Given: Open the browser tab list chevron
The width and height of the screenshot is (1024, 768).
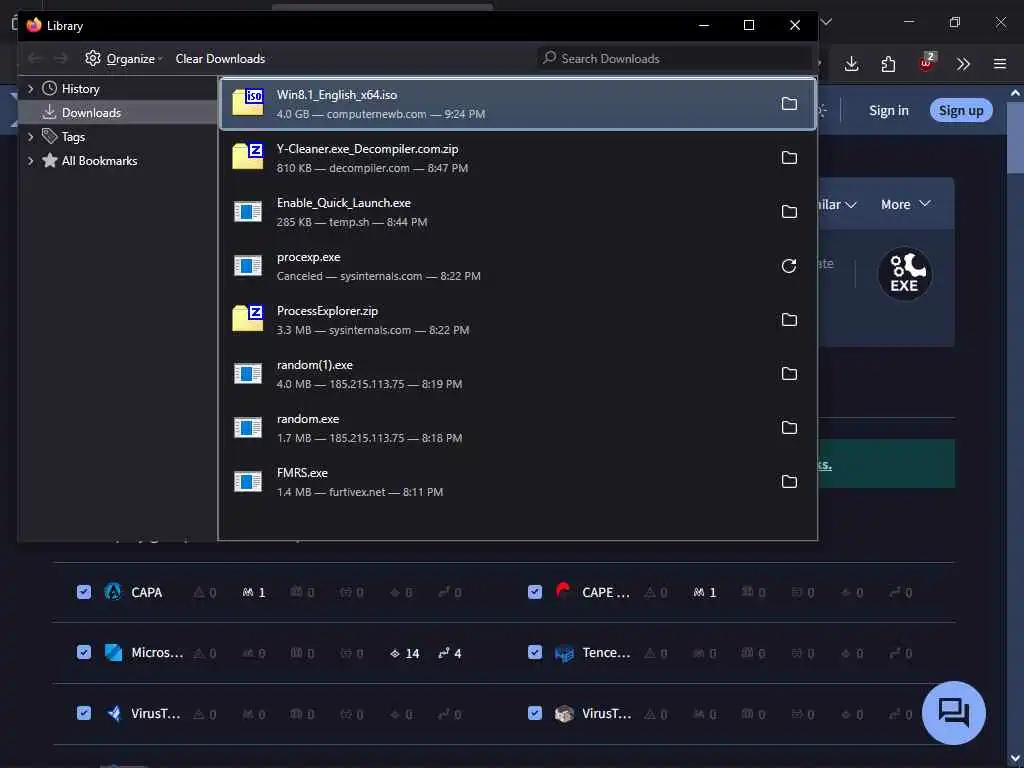Looking at the screenshot, I should [826, 22].
